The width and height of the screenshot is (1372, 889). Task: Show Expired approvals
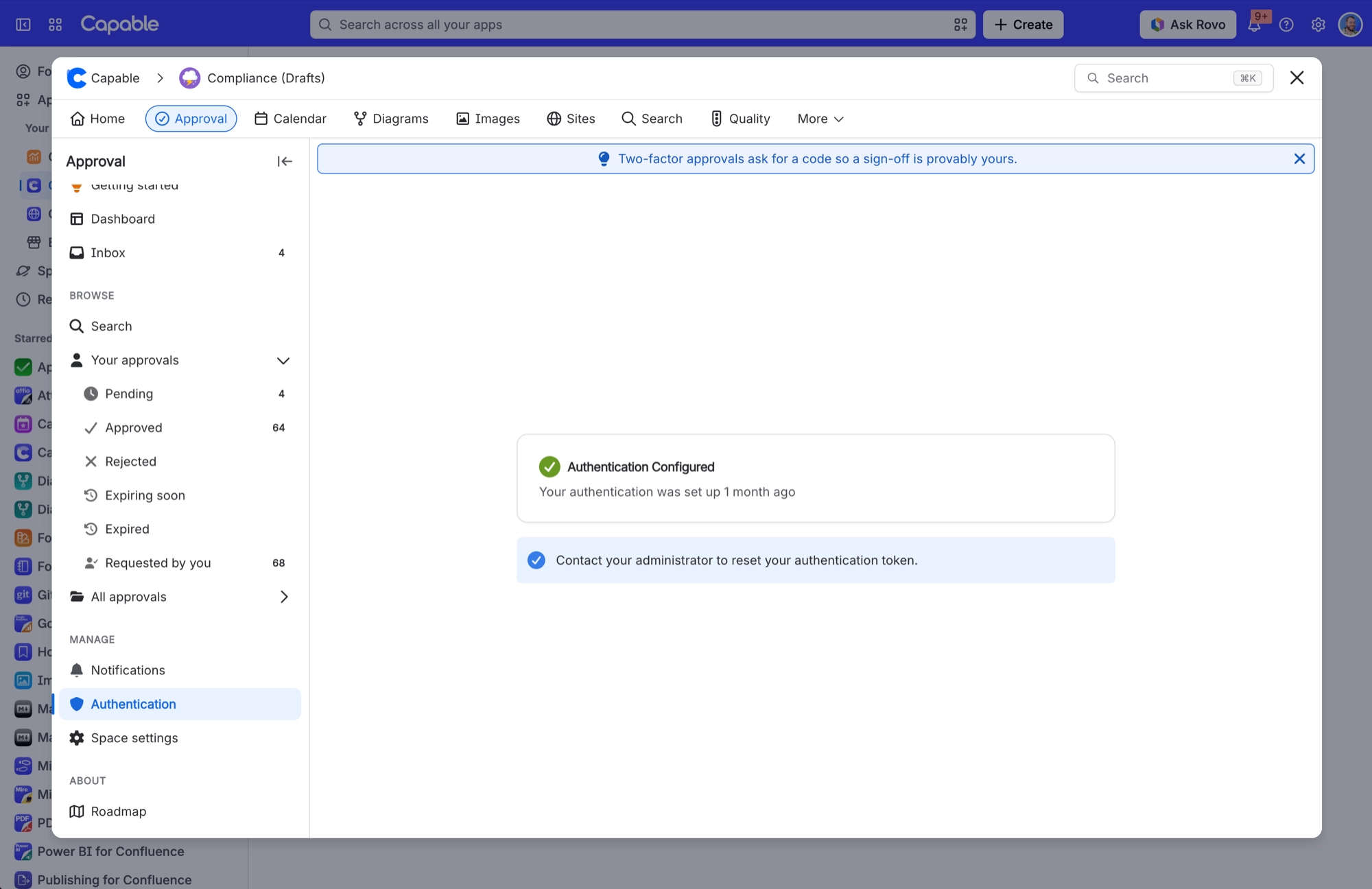tap(180, 529)
